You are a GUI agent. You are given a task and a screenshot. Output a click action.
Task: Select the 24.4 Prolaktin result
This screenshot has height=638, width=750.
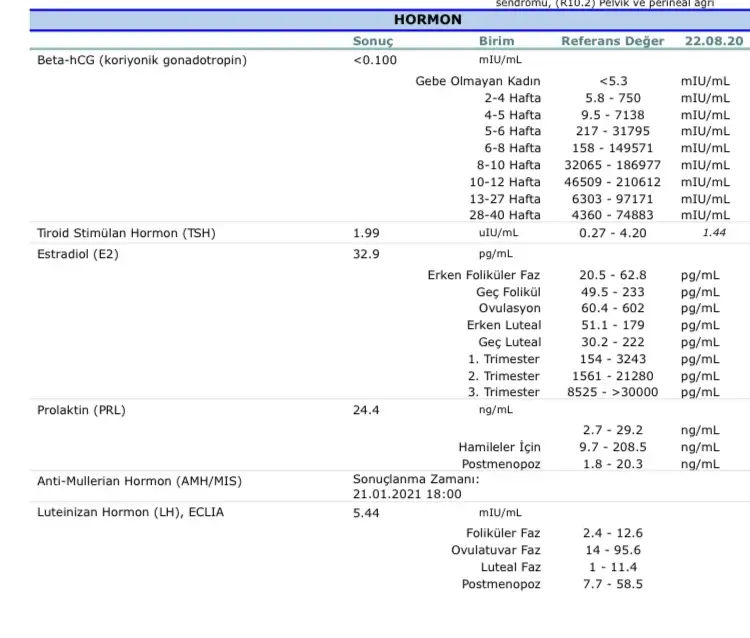click(x=366, y=410)
